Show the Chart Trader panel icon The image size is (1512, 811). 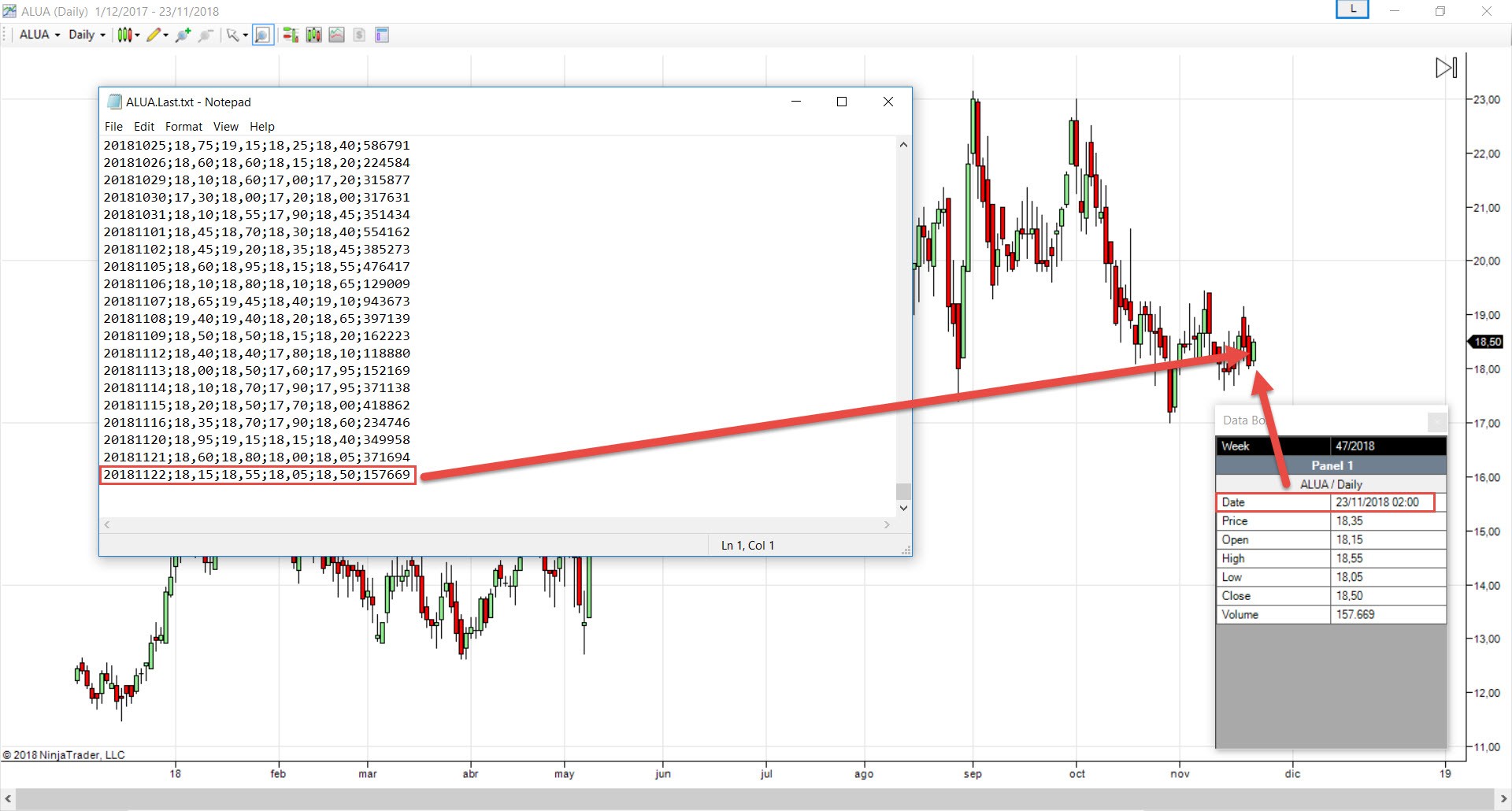(x=291, y=35)
